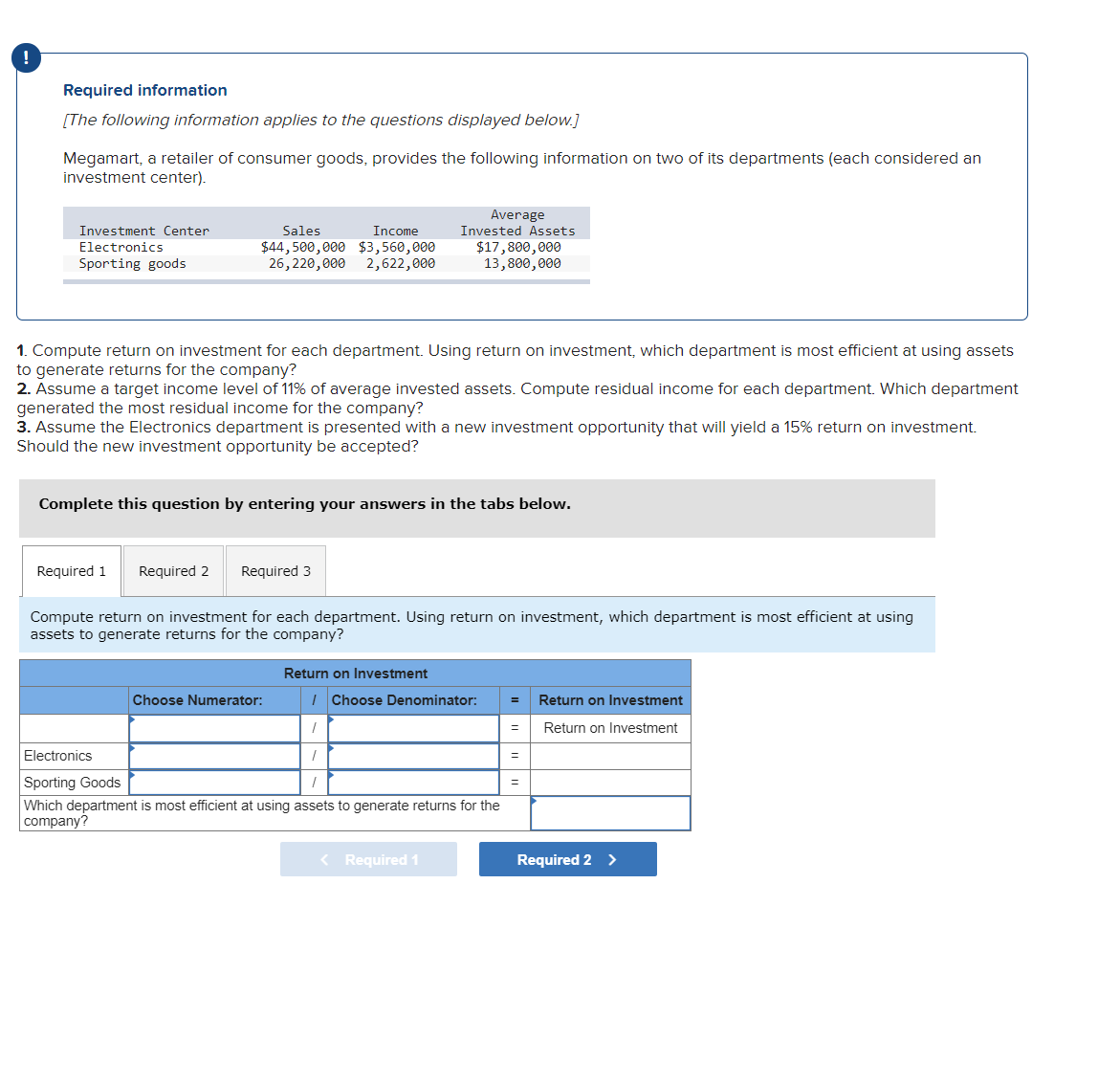The image size is (1120, 1083).
Task: Select the Sporting Goods numerator input cell
Action: coord(214,783)
